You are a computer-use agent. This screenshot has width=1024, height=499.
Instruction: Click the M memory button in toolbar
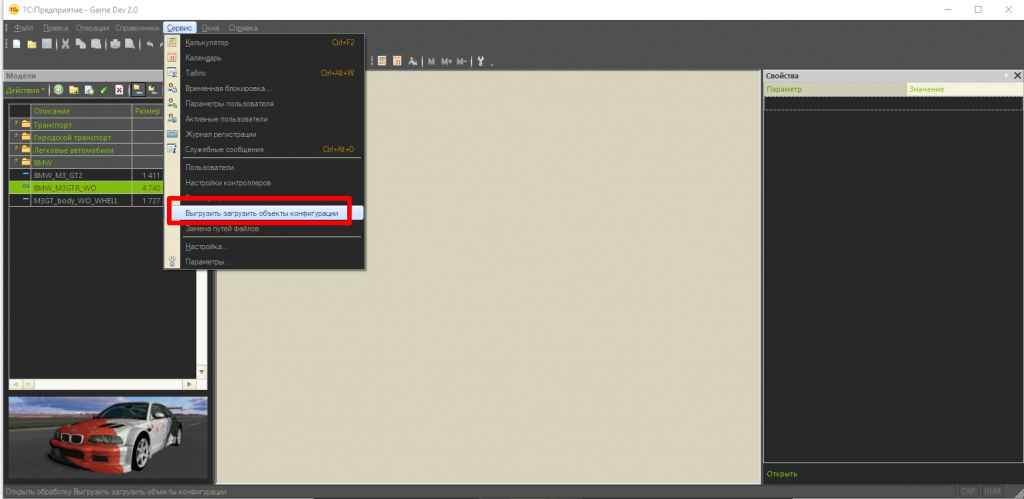point(431,61)
